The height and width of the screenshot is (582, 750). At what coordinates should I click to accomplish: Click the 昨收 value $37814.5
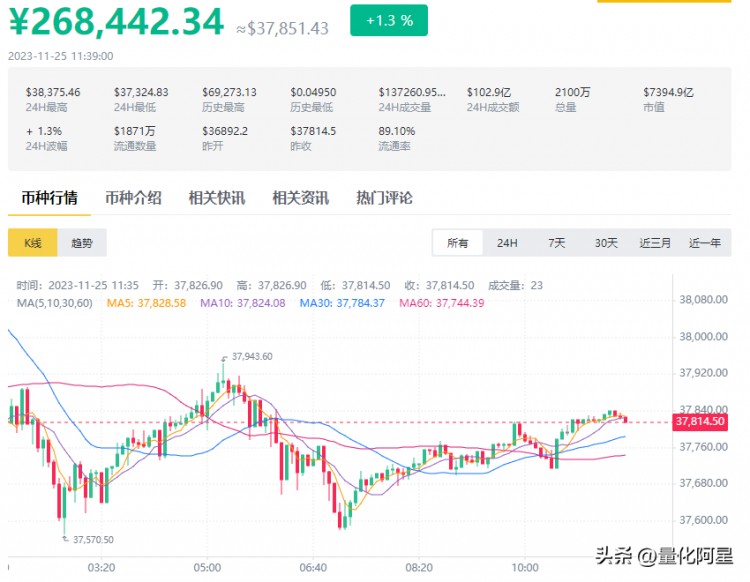[x=313, y=131]
